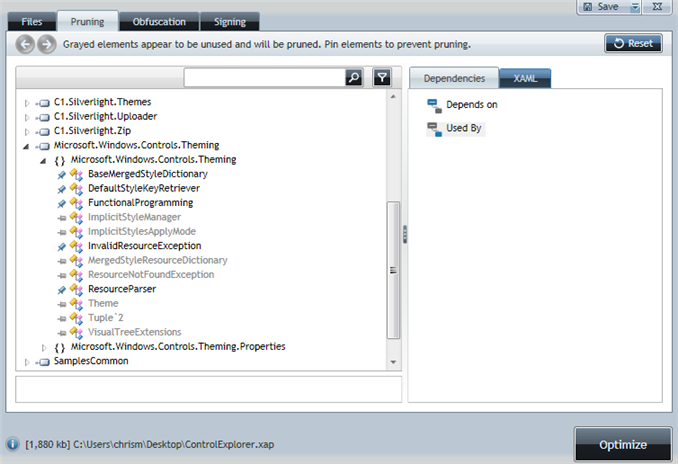
Task: Click the namespace braces icon for Theming.Properties
Action: pyautogui.click(x=60, y=348)
